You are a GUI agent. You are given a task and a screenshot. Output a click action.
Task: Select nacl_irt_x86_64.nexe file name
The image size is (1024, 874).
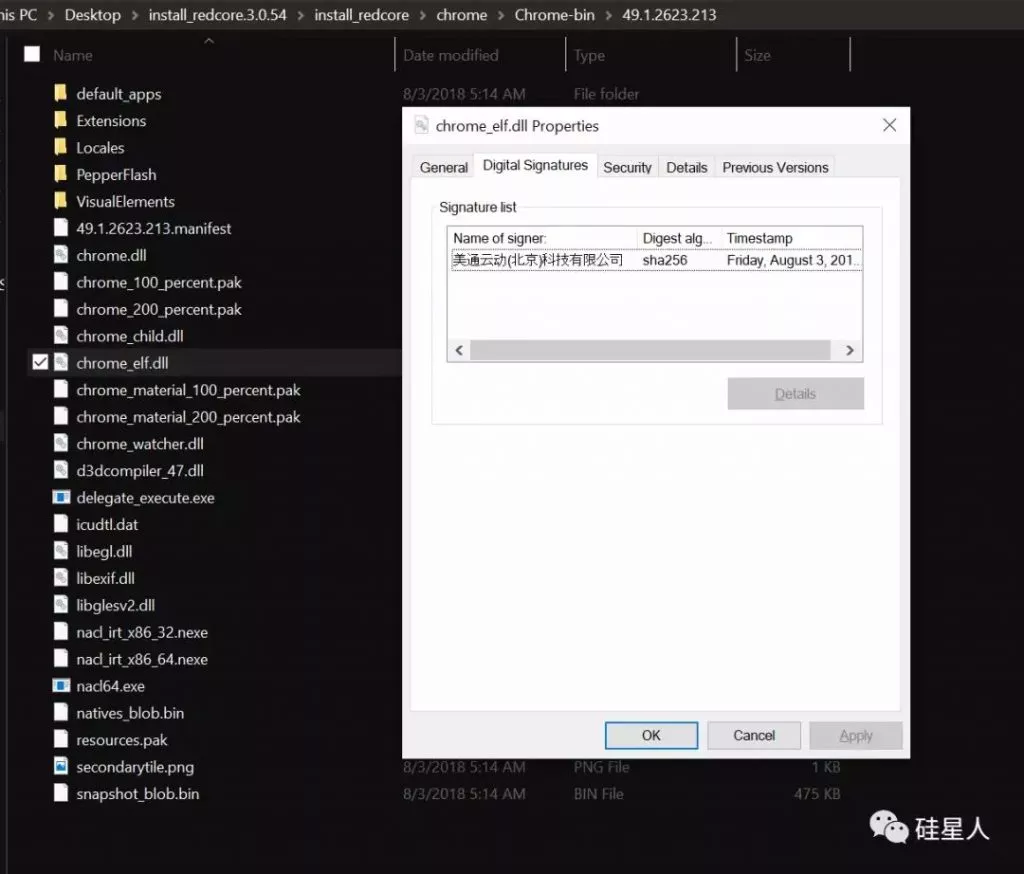(x=142, y=659)
